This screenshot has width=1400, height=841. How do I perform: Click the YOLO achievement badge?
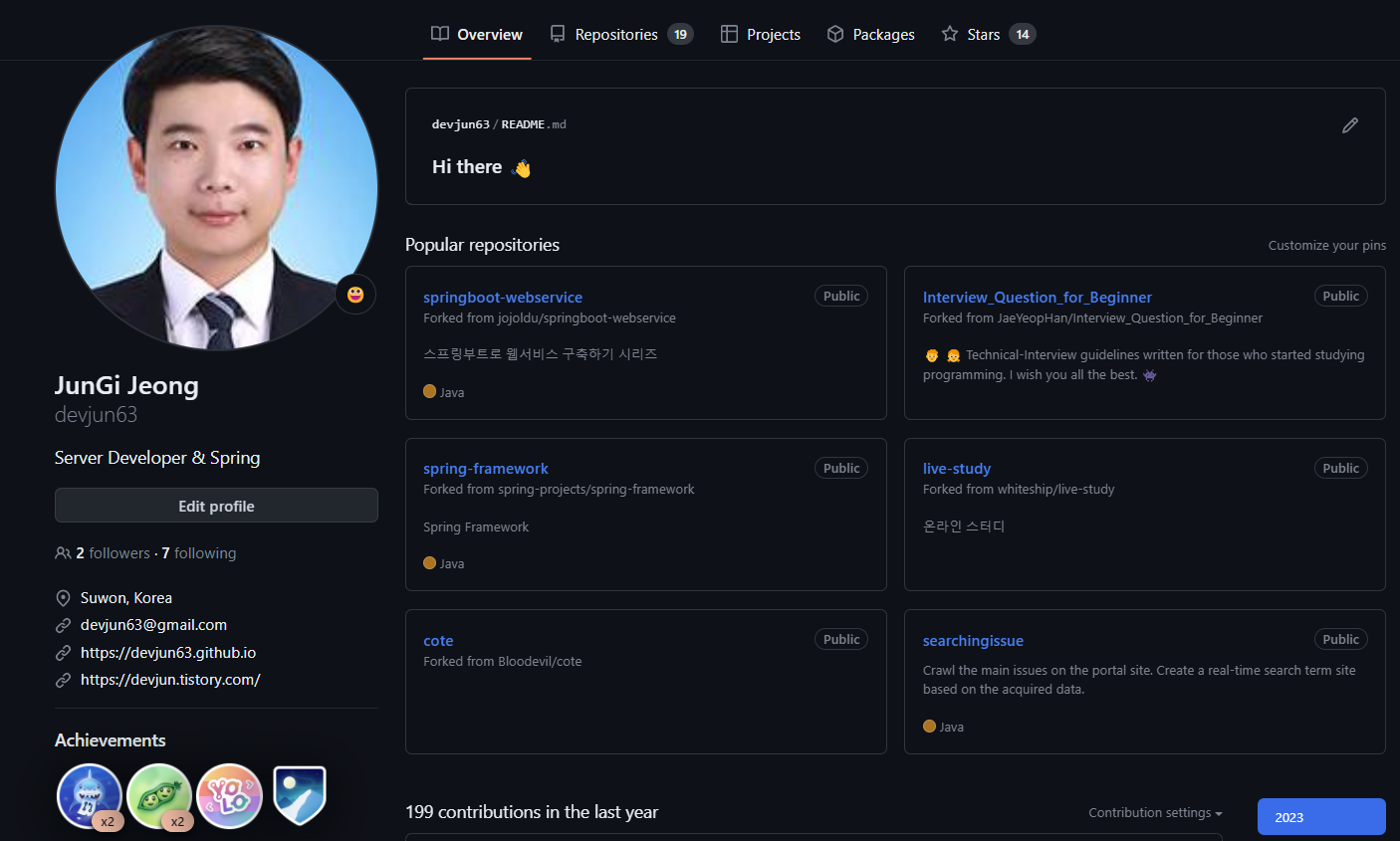click(230, 796)
